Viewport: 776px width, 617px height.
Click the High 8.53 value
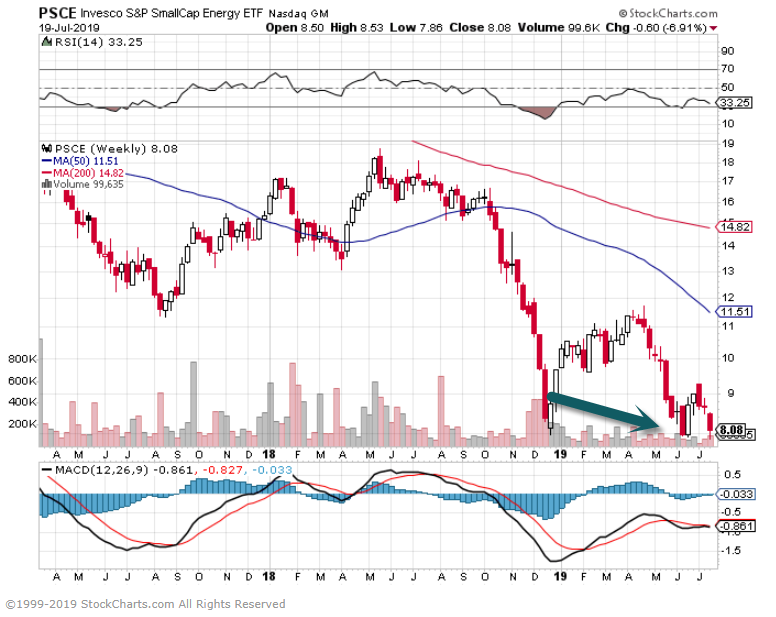(356, 28)
